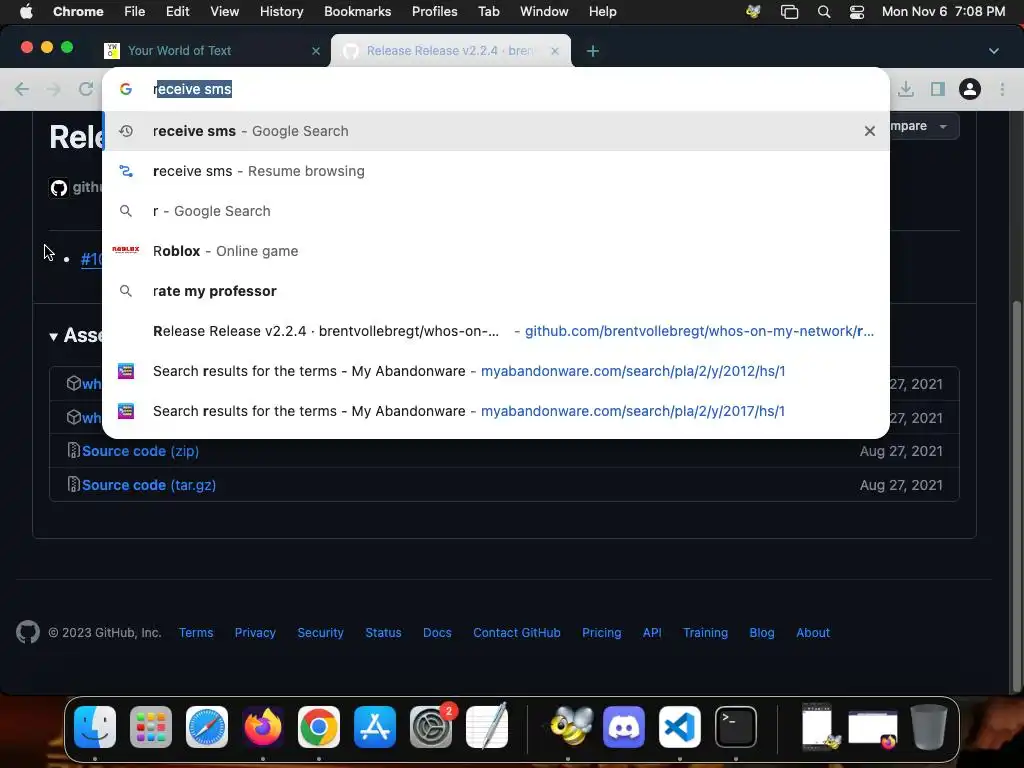Open Spotlight search in menu bar

tap(824, 12)
